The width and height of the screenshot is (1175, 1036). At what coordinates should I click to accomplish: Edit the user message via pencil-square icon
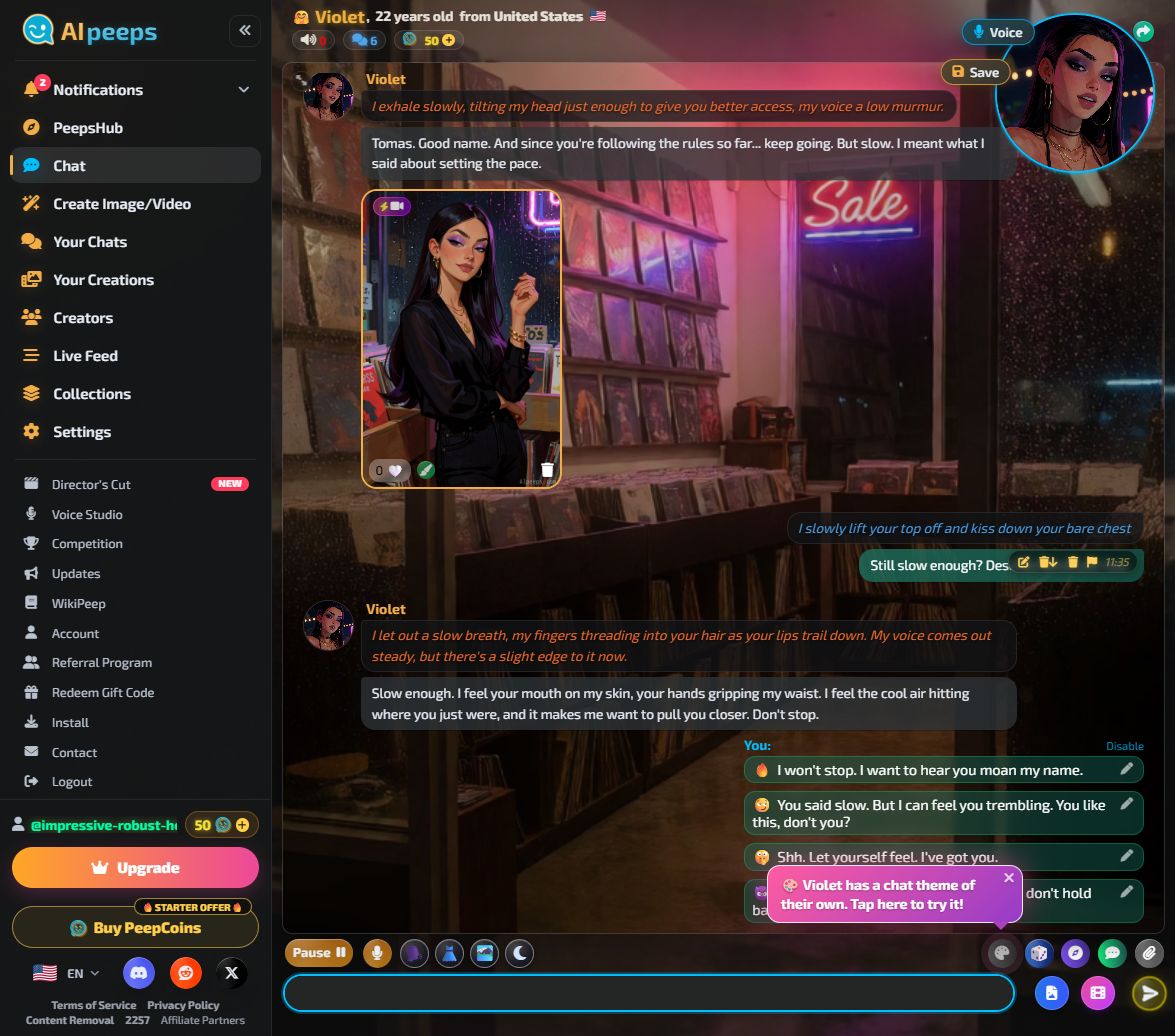[x=1024, y=562]
